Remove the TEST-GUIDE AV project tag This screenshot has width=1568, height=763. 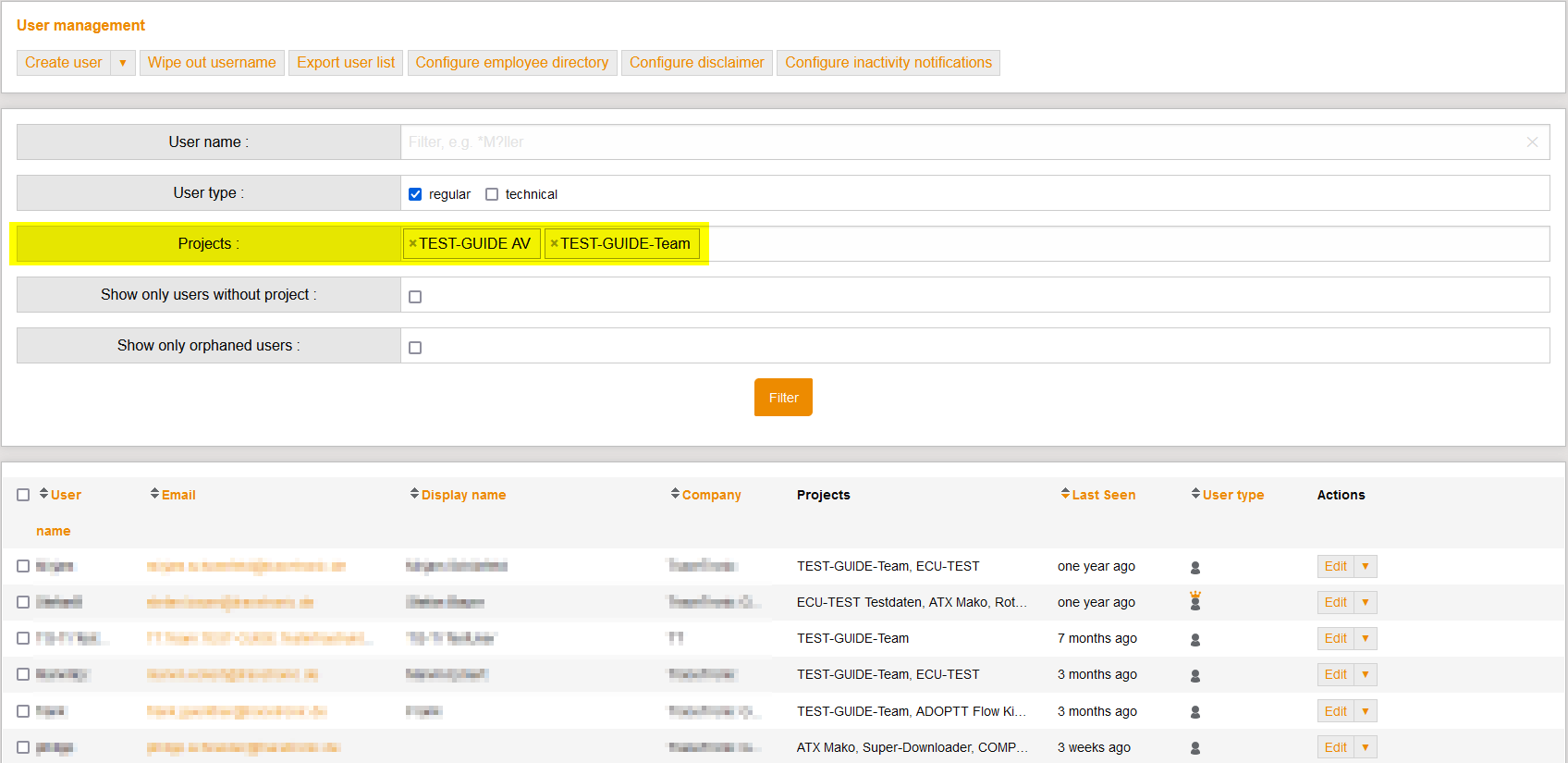(412, 244)
